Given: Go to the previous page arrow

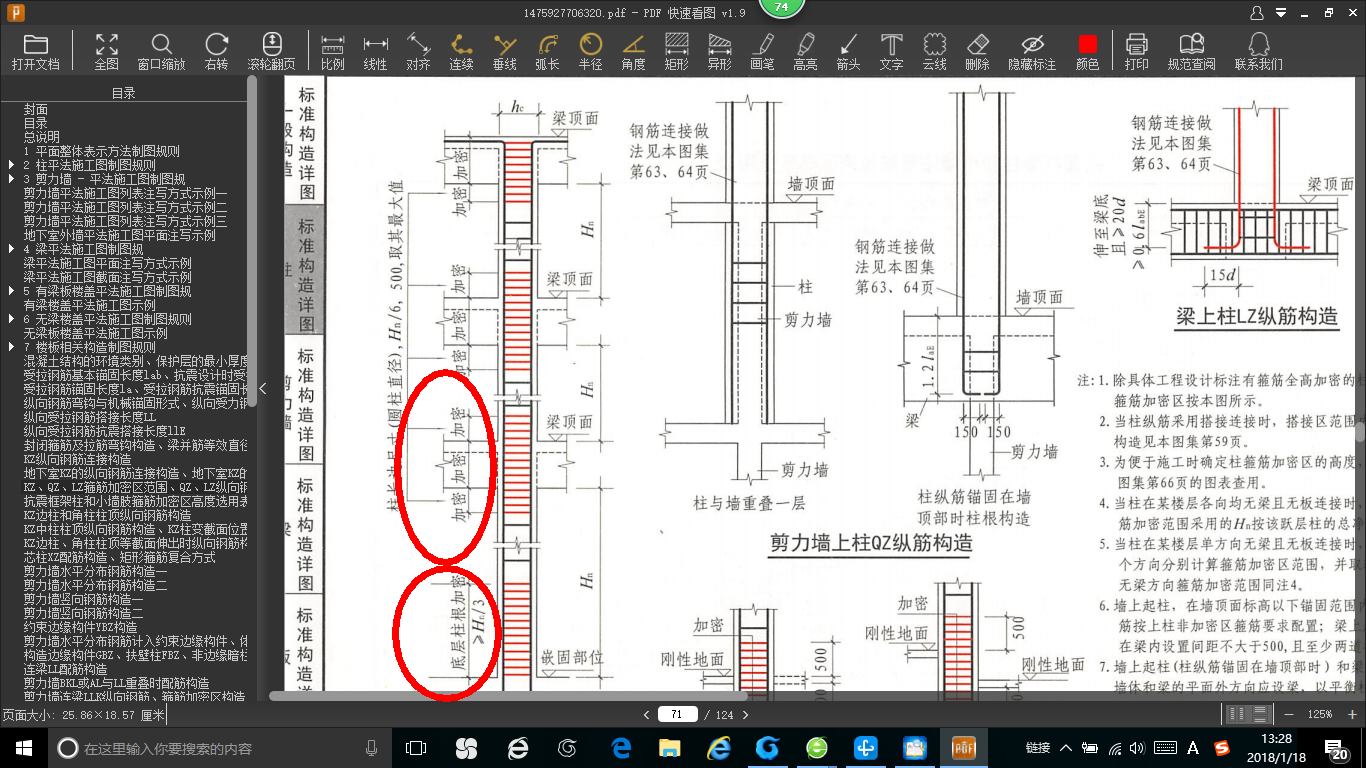Looking at the screenshot, I should tap(646, 715).
